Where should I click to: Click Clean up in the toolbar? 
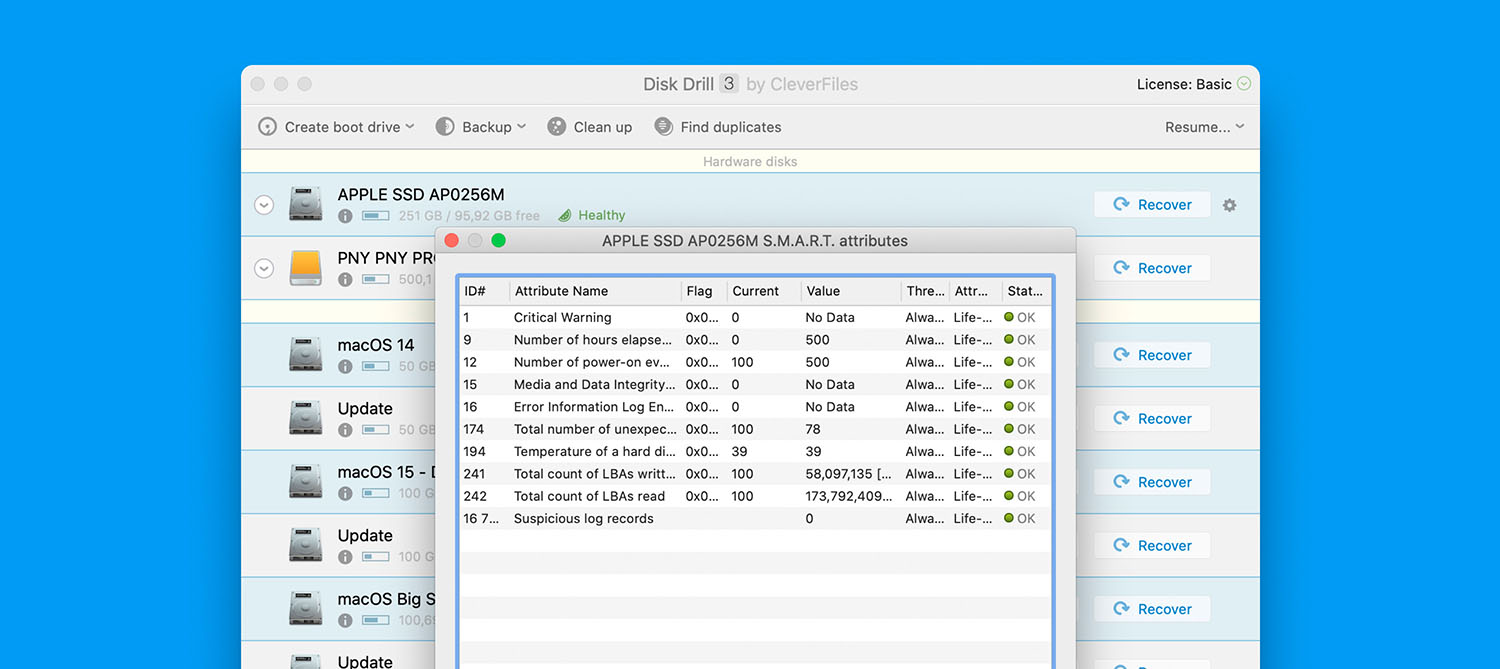tap(590, 127)
